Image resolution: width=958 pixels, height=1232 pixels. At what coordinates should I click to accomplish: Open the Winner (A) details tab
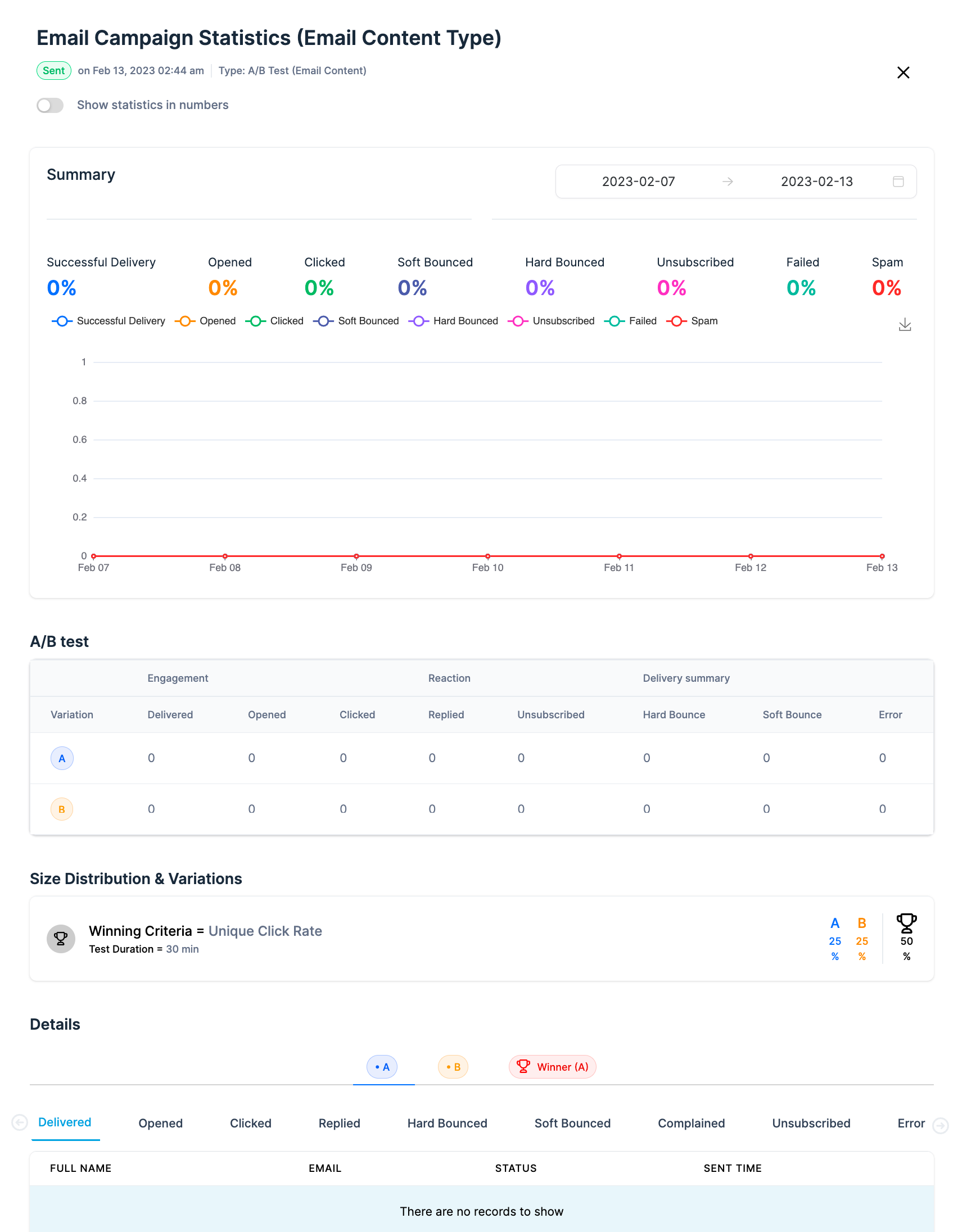tap(552, 1067)
